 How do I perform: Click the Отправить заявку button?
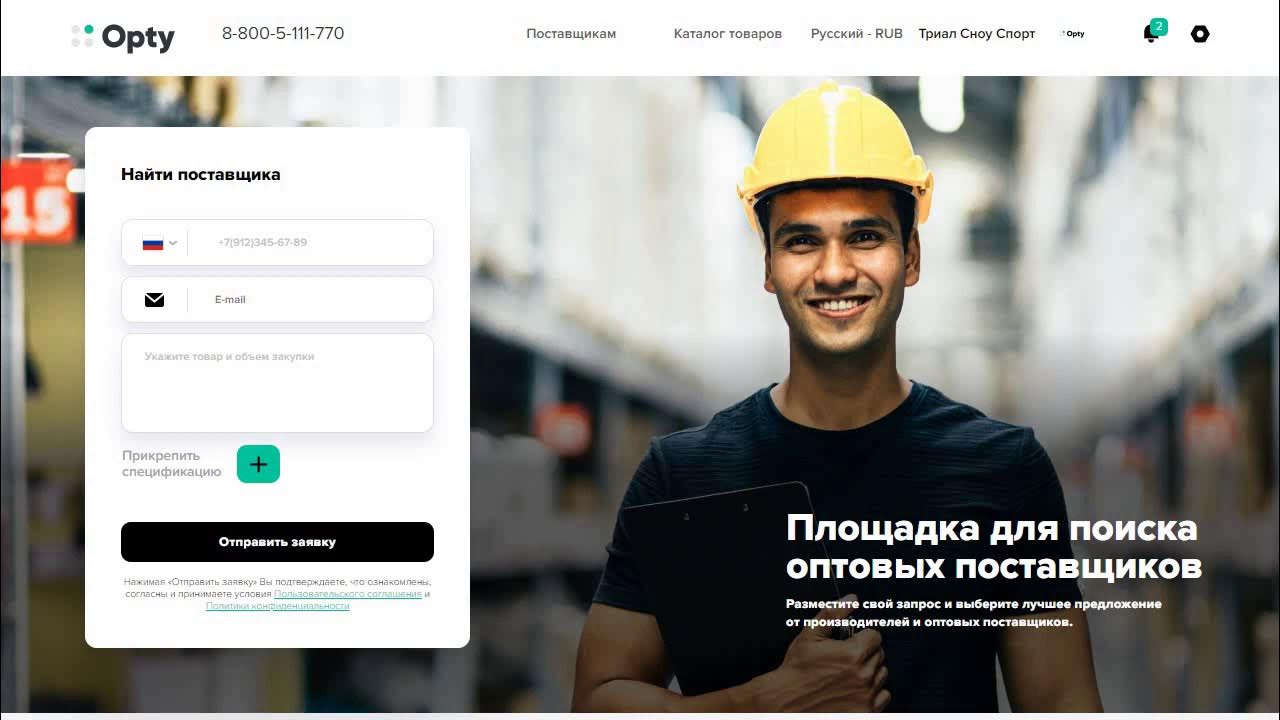277,542
